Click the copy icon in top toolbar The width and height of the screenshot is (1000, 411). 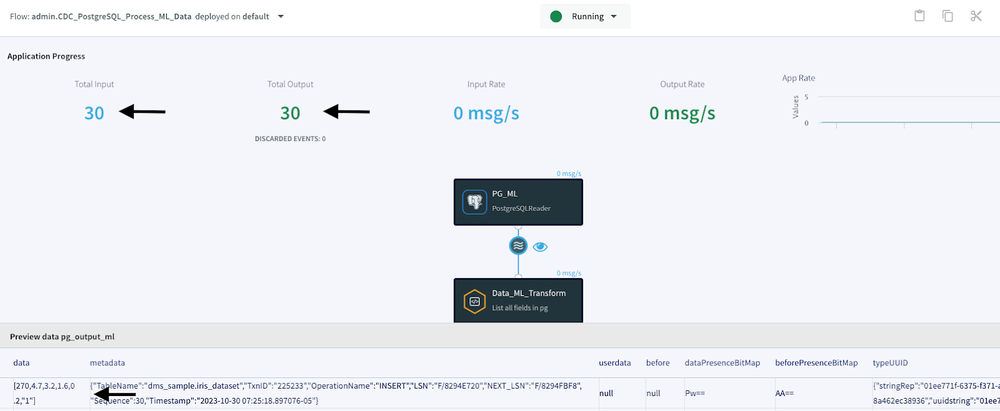(x=948, y=16)
